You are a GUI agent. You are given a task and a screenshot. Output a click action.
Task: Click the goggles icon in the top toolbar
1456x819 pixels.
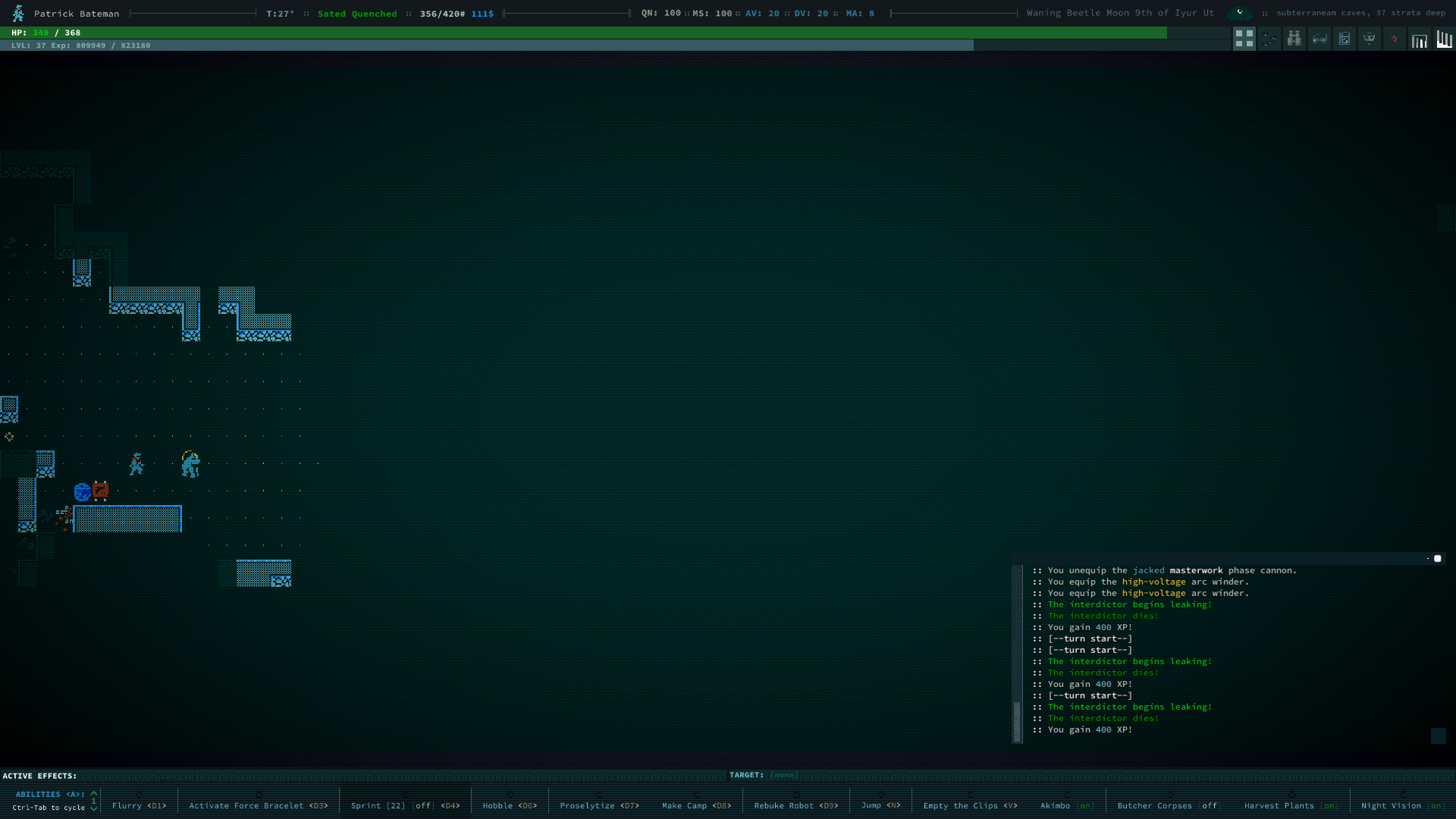tap(1319, 39)
